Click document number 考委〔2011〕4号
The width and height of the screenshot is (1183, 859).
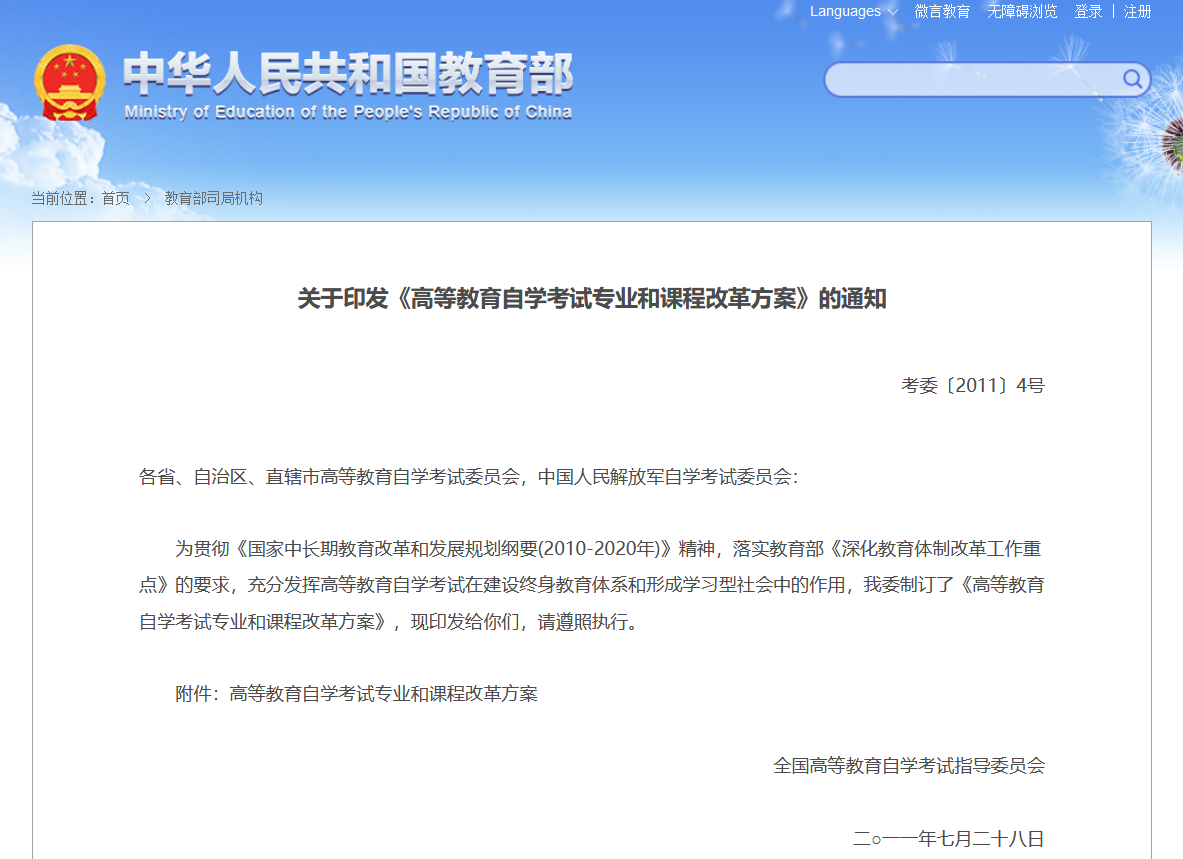click(x=973, y=385)
